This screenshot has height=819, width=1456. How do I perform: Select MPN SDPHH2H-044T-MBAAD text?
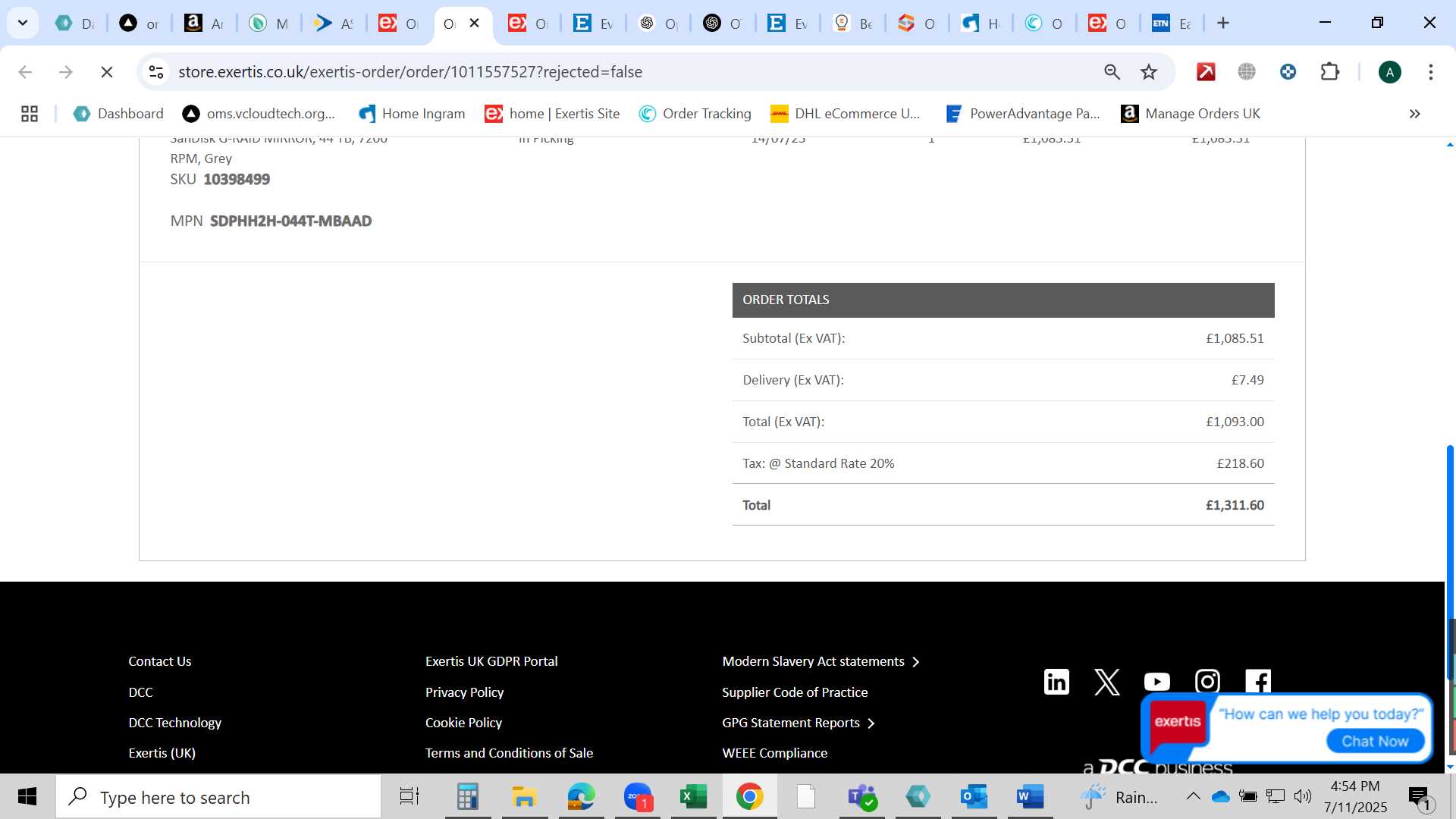tap(290, 221)
